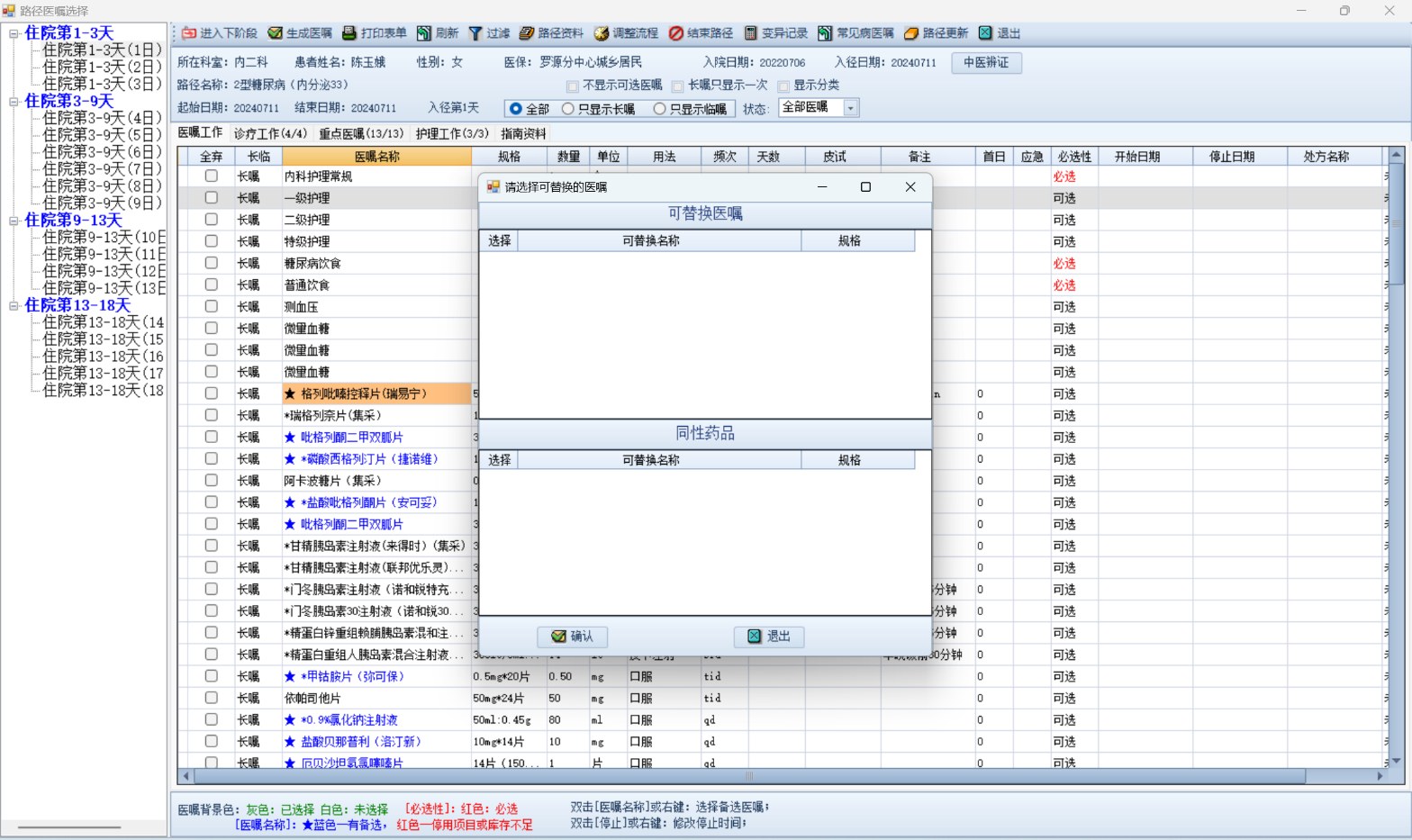Click the 全弃 column header
Image resolution: width=1412 pixels, height=840 pixels.
(x=212, y=157)
